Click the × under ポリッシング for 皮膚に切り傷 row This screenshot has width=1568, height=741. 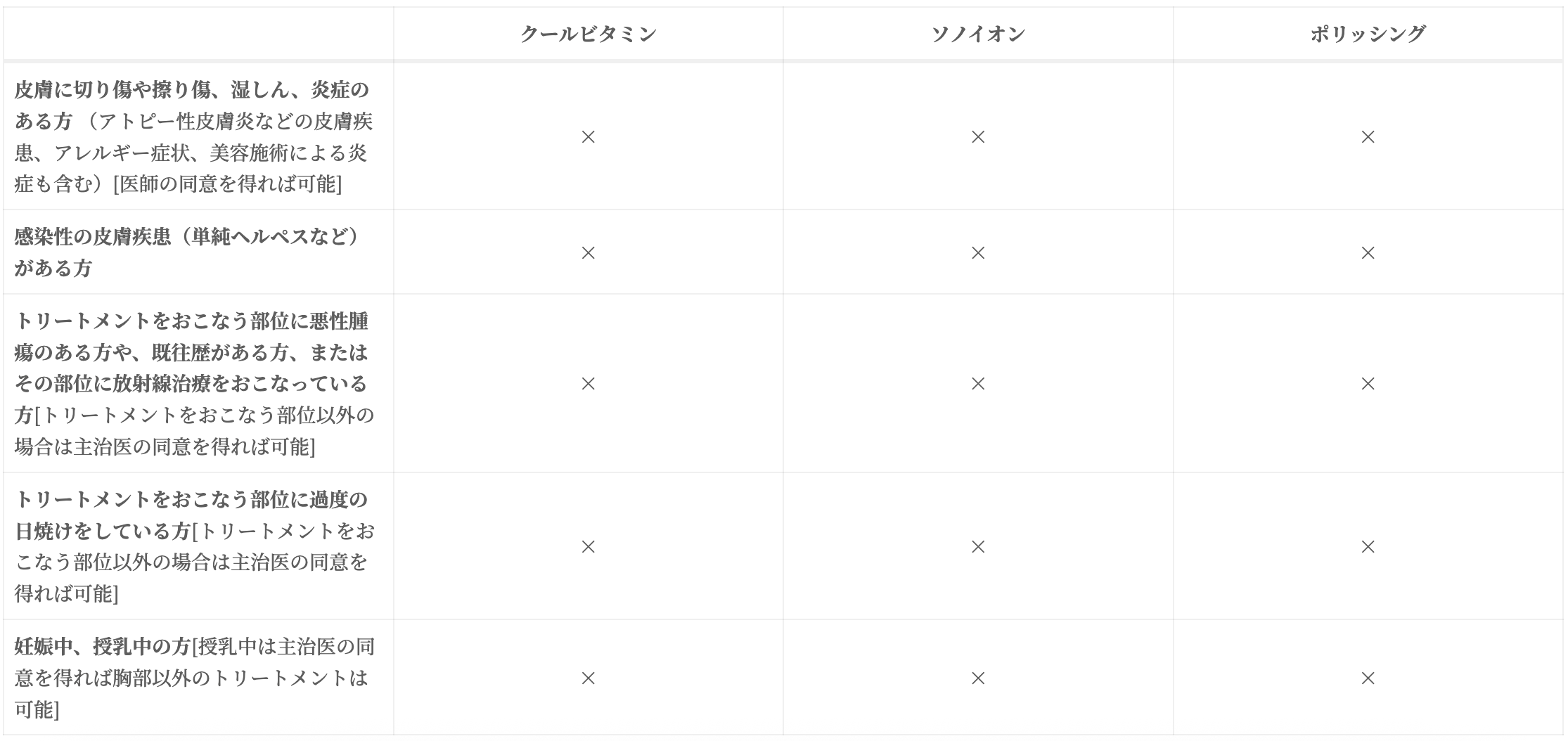(x=1368, y=137)
